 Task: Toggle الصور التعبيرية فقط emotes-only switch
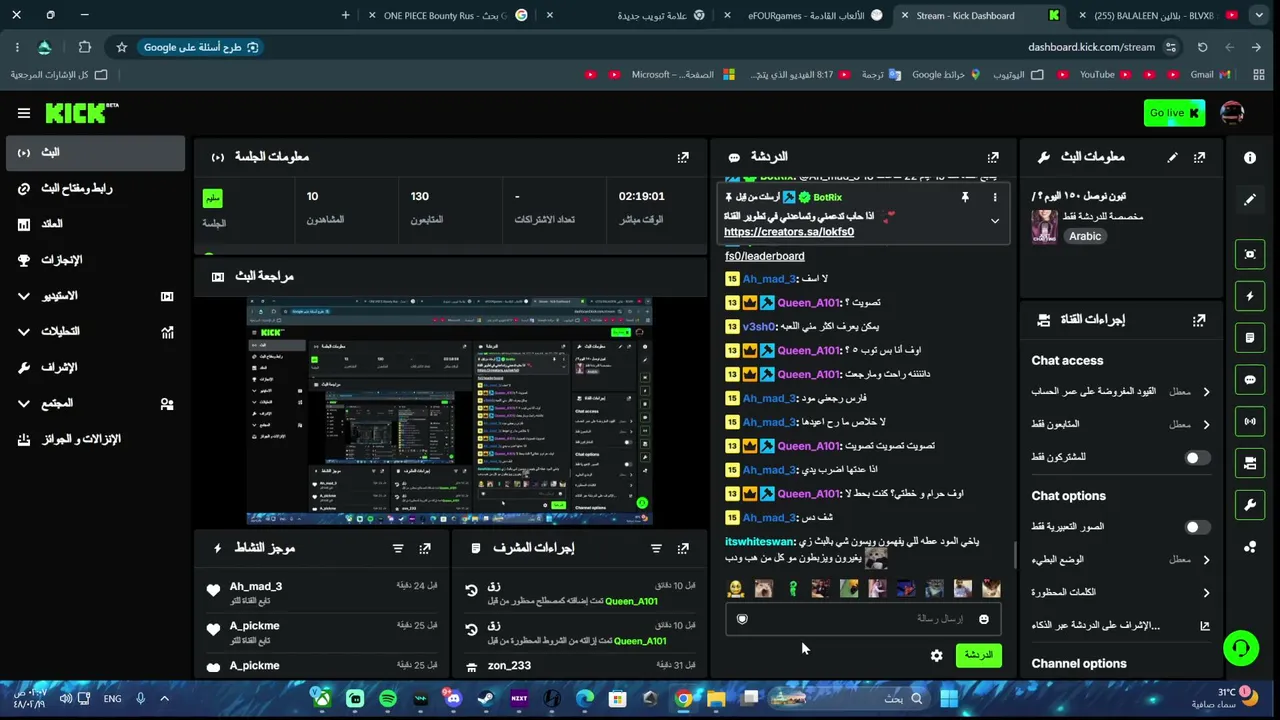pos(1197,527)
